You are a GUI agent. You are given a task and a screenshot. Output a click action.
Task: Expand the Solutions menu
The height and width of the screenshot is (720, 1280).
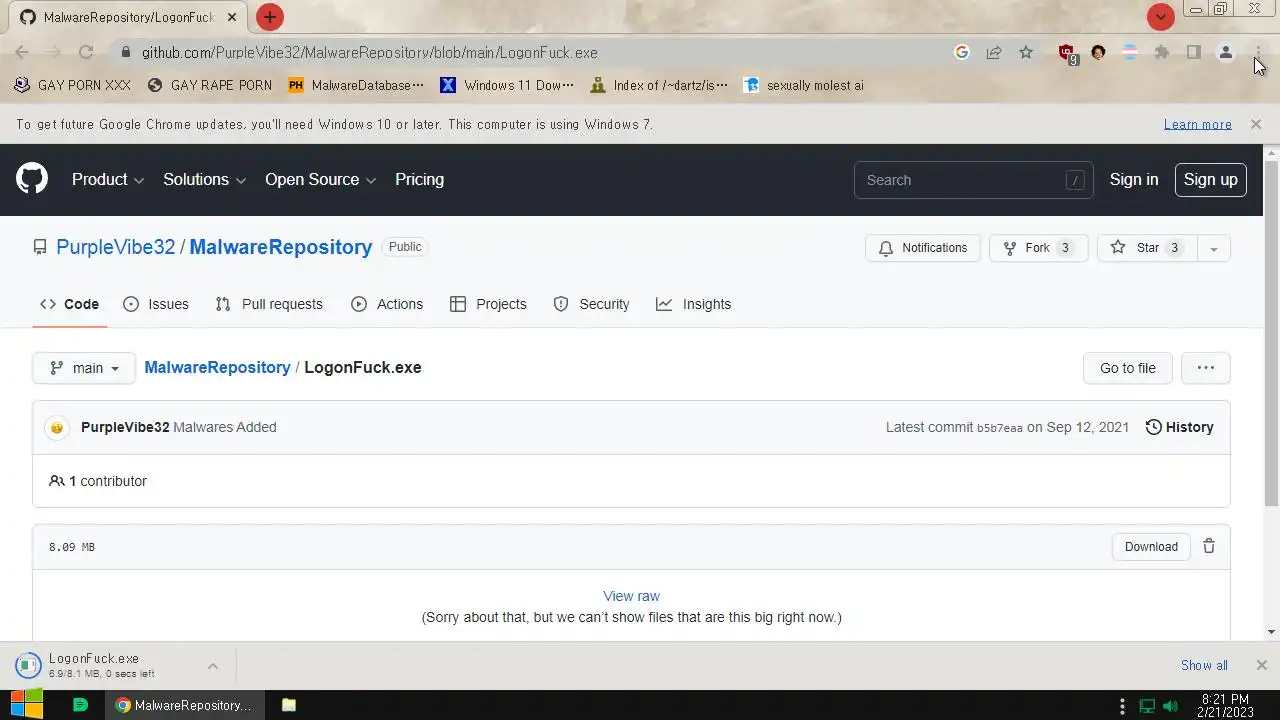(x=206, y=180)
